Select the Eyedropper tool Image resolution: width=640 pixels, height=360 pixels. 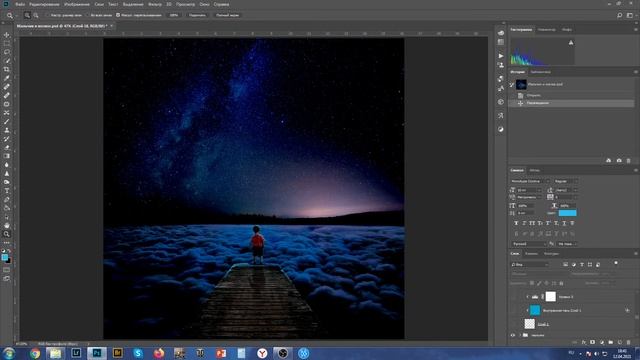point(7,78)
